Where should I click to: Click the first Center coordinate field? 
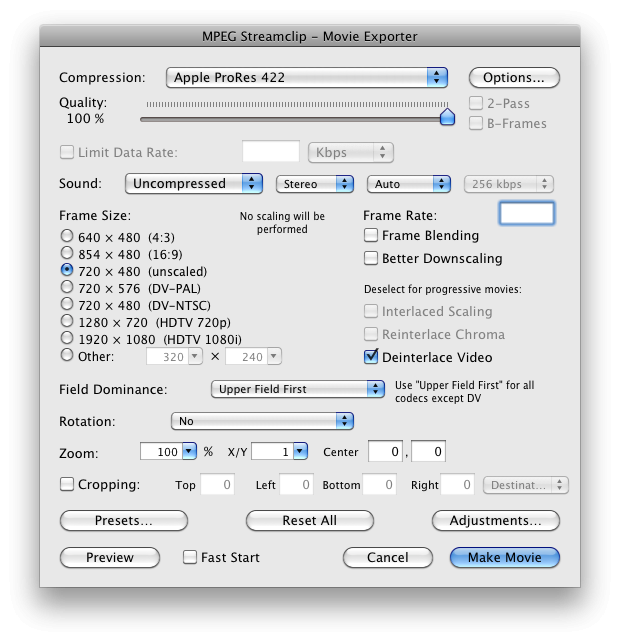385,451
